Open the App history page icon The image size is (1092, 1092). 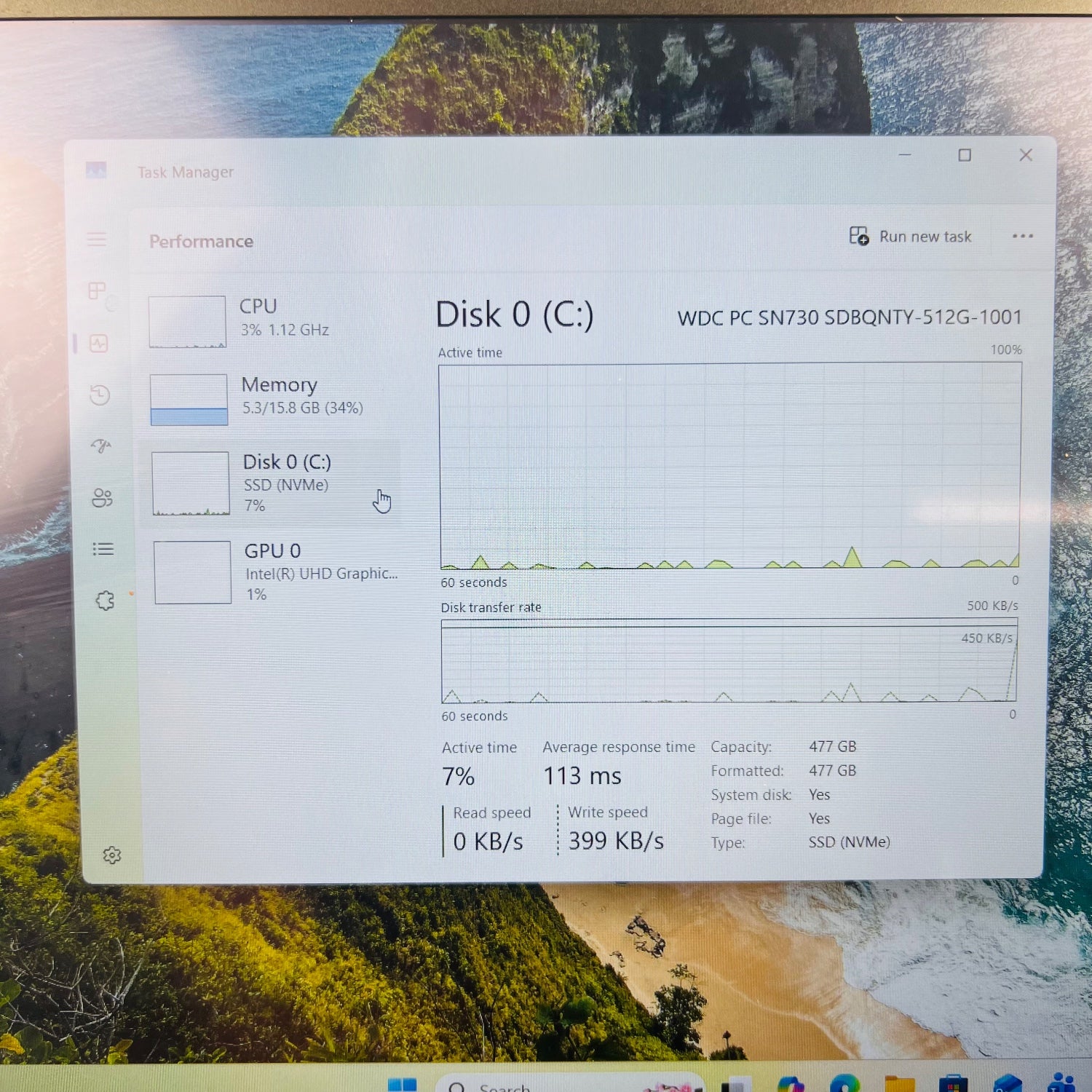pyautogui.click(x=100, y=395)
